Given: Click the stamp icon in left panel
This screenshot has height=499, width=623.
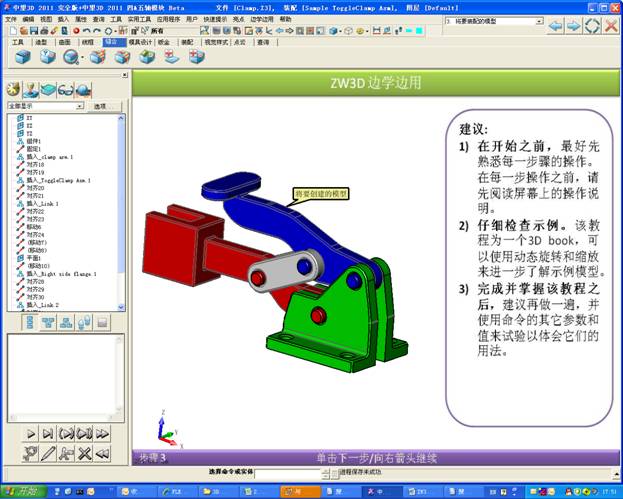Looking at the screenshot, I should click(31, 90).
